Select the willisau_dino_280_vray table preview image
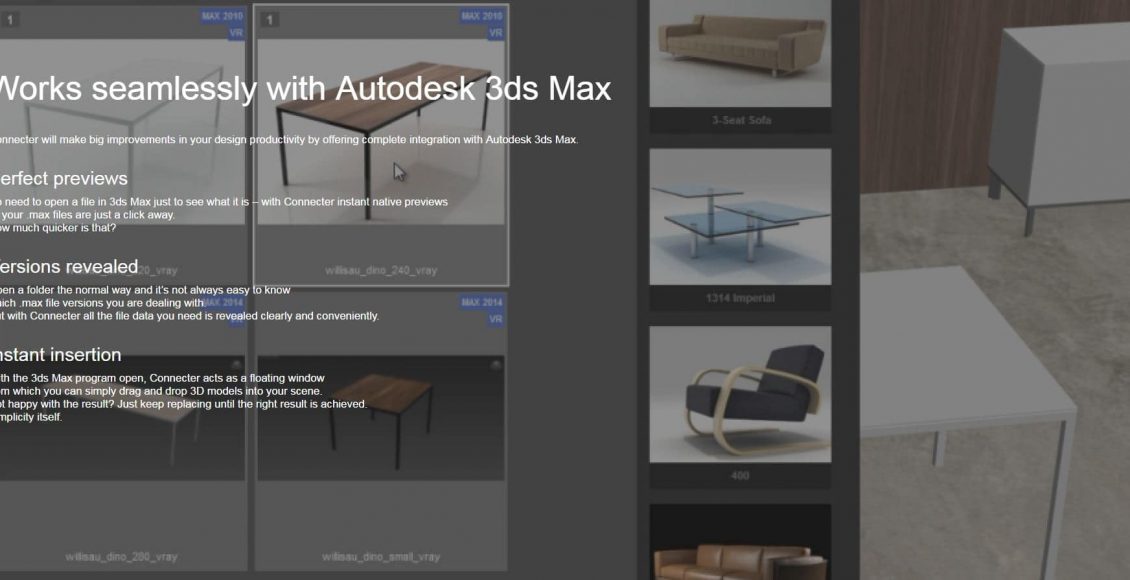 click(120, 420)
